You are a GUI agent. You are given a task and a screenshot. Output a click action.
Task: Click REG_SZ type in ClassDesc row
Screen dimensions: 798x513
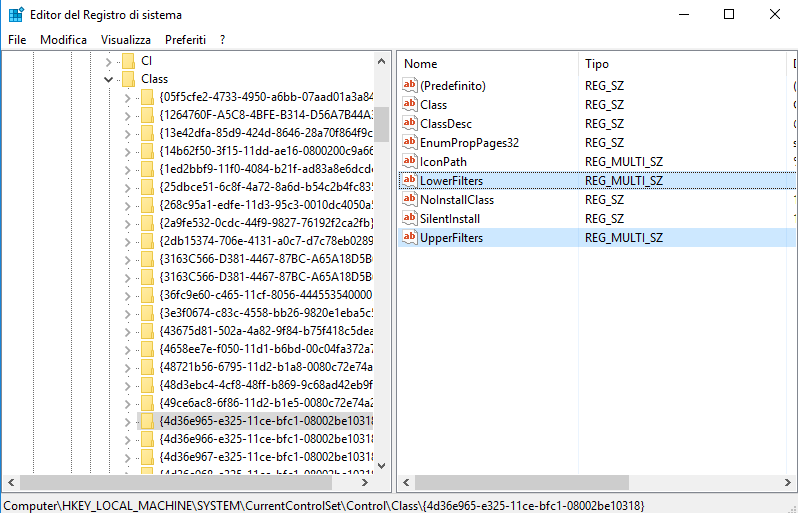tap(605, 124)
